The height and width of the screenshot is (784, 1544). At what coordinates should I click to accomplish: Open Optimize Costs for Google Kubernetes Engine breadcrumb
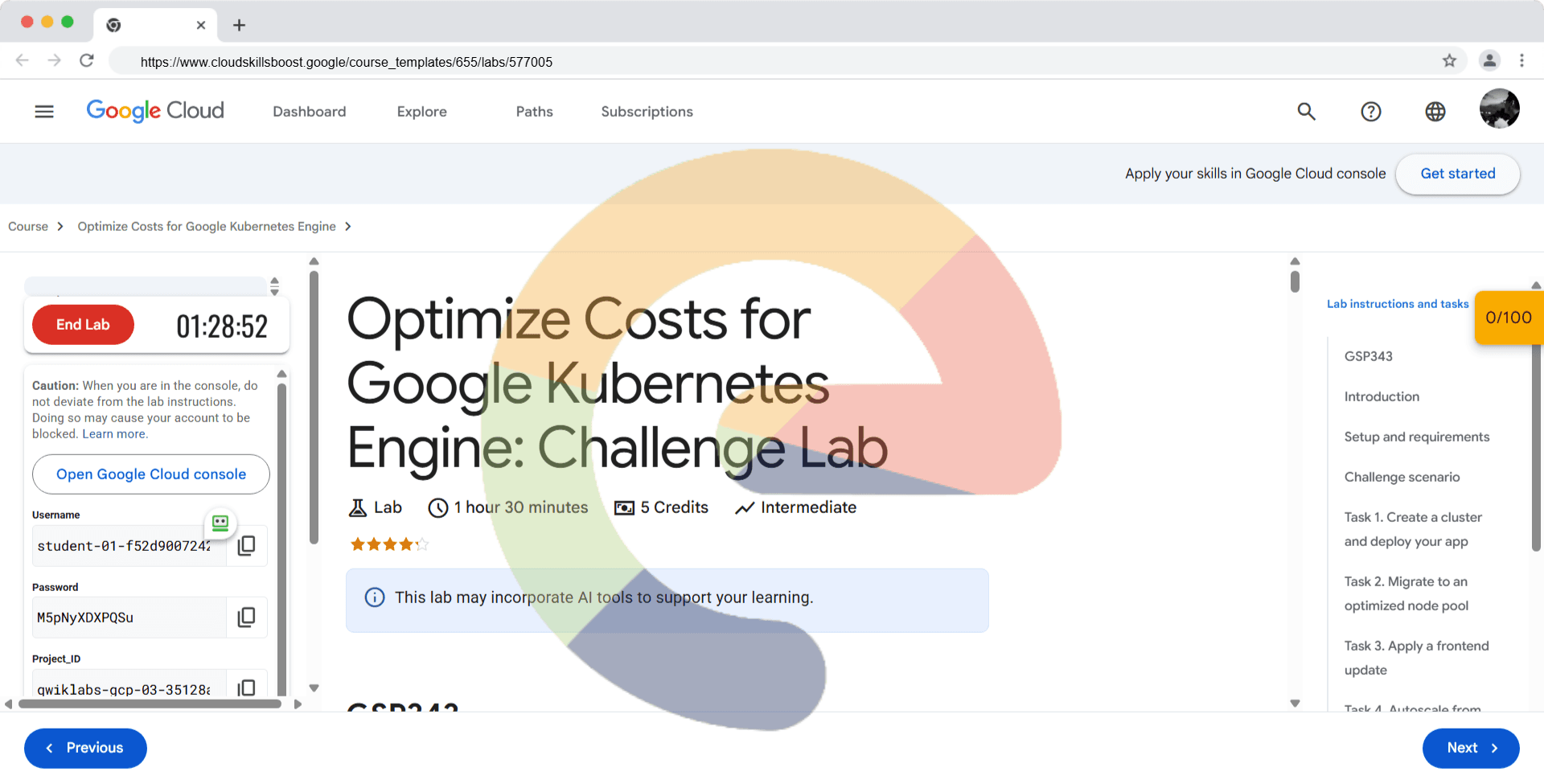[x=207, y=227]
